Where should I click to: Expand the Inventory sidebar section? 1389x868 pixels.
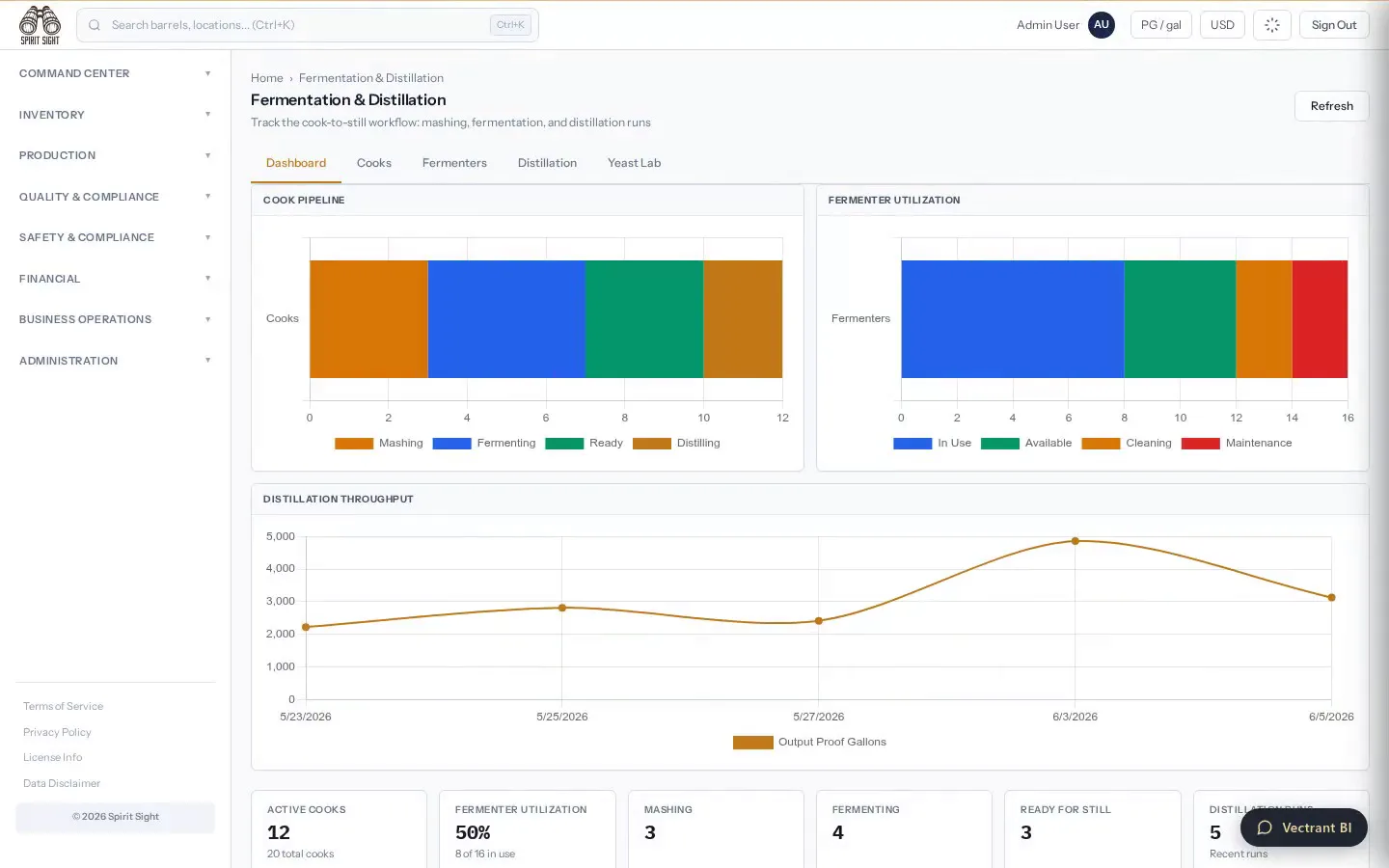pos(116,115)
